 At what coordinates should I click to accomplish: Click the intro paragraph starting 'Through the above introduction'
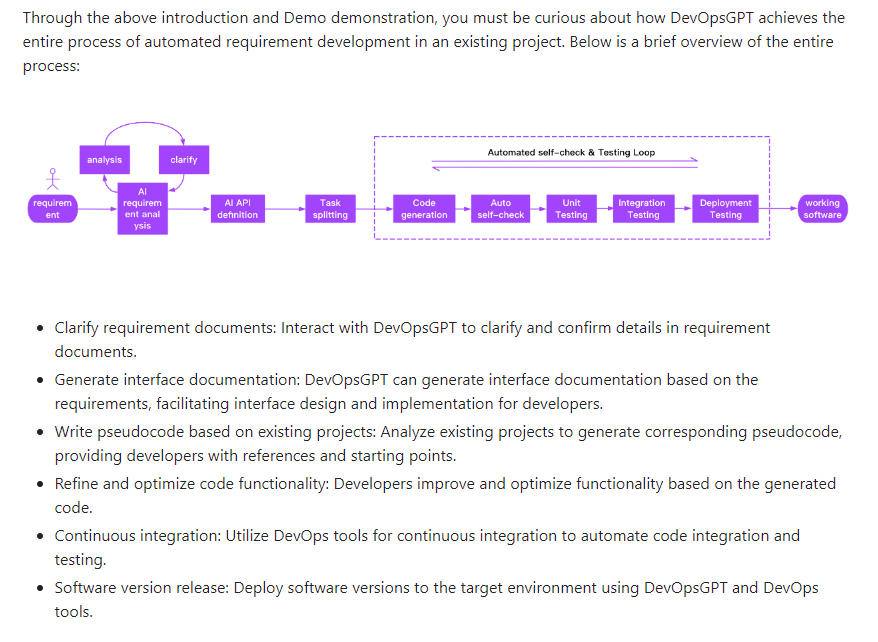pos(433,42)
